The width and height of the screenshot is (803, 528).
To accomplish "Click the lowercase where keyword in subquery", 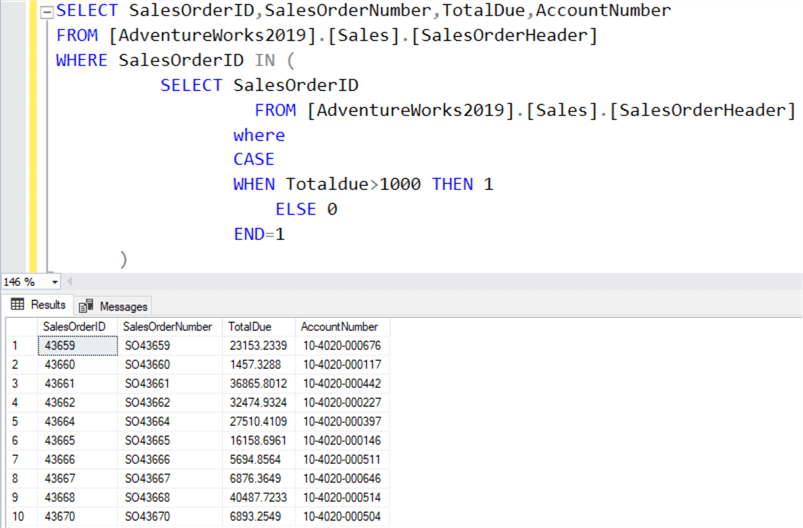I will pos(259,135).
